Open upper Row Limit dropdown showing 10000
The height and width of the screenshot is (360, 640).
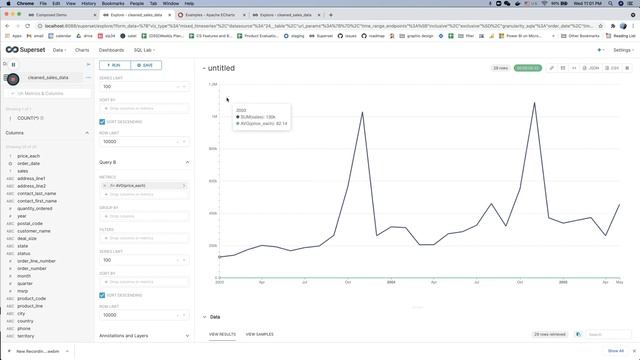pos(144,142)
